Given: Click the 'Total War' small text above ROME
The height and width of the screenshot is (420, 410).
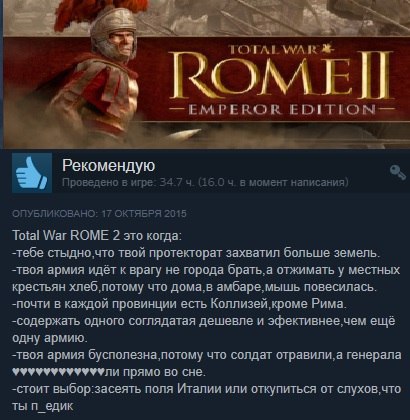Looking at the screenshot, I should [273, 50].
